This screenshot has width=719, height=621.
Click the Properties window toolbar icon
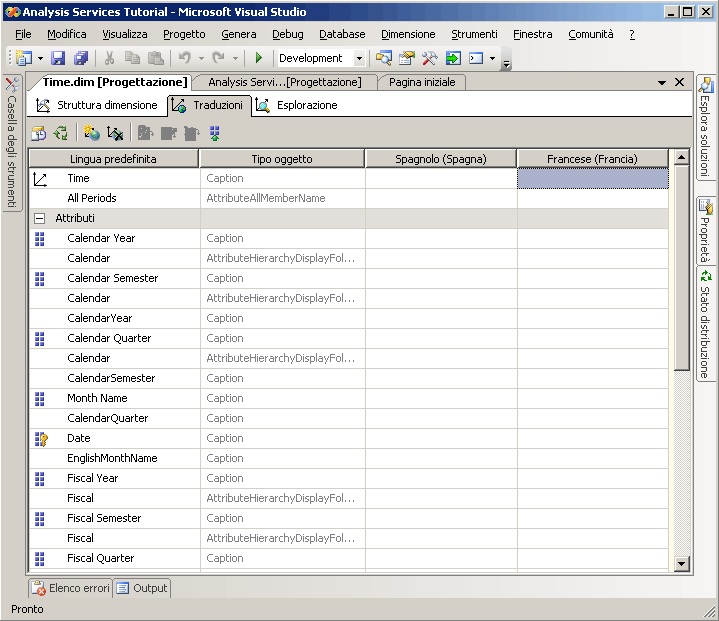click(x=407, y=59)
